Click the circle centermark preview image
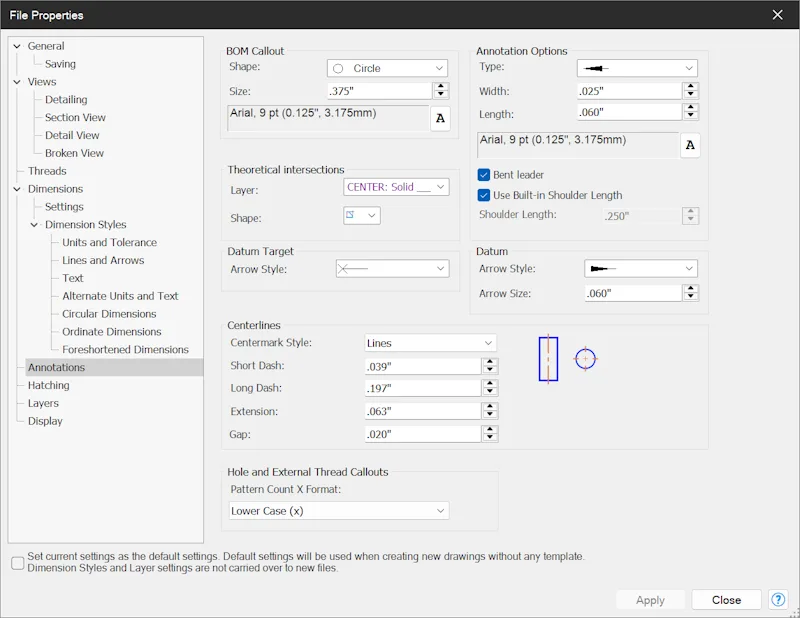This screenshot has width=800, height=618. [x=585, y=359]
